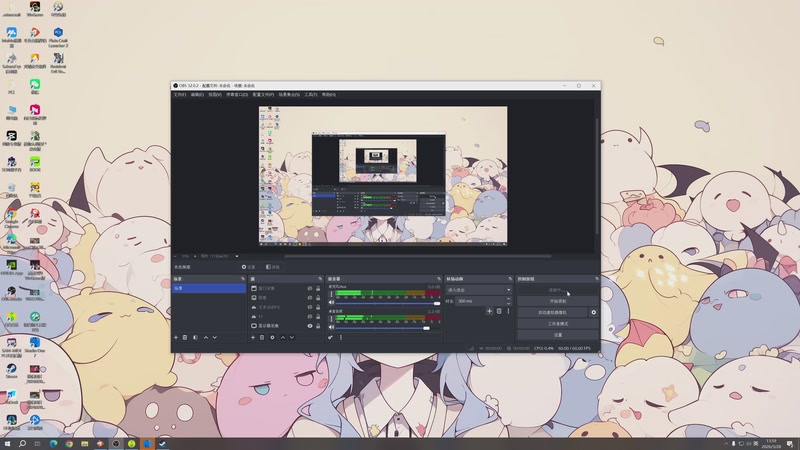Open 设置 button in controls panel
The height and width of the screenshot is (450, 800).
(558, 335)
